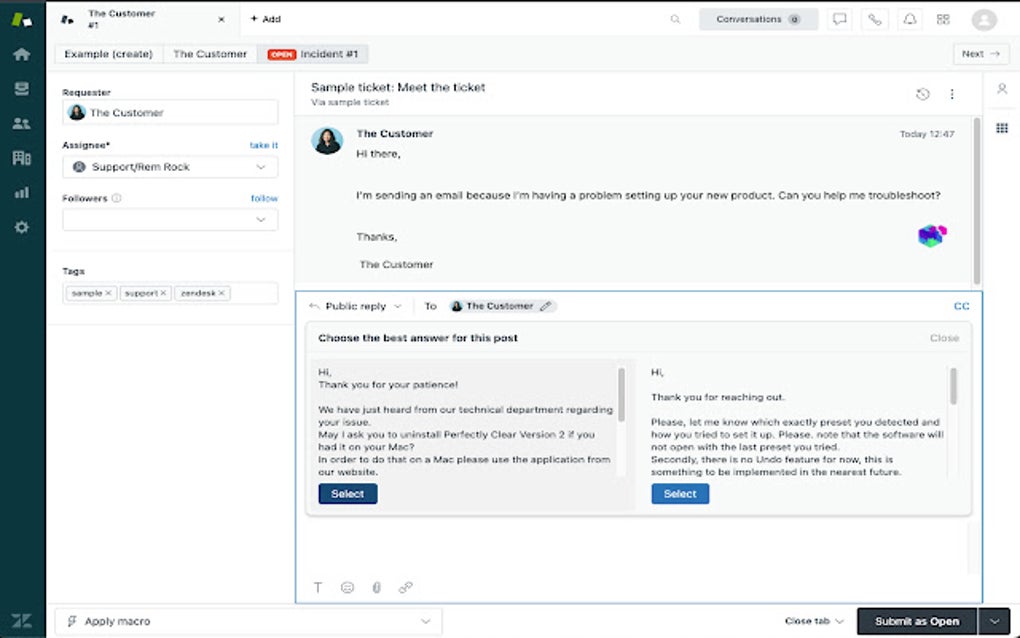1020x638 pixels.
Task: Edit the recipient with the pencil icon
Action: [546, 306]
